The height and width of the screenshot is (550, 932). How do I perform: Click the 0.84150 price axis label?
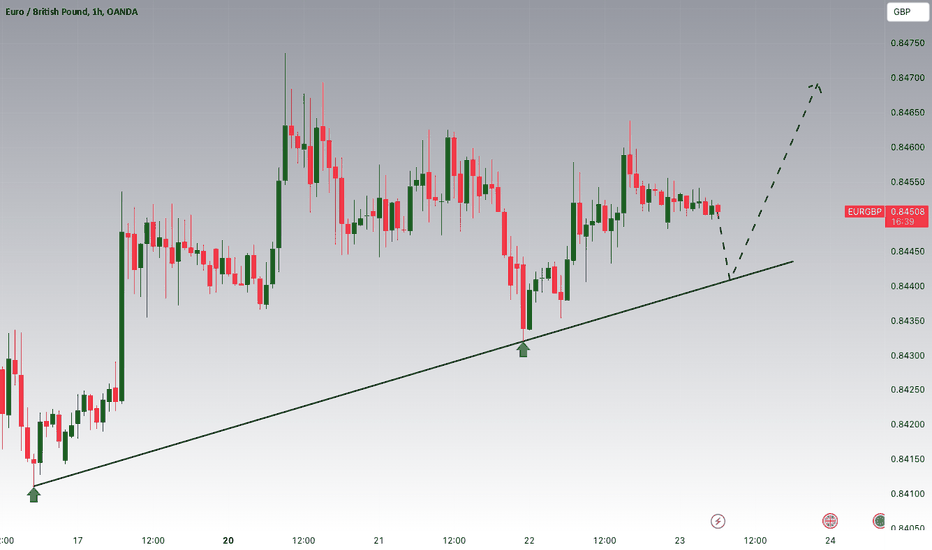click(x=907, y=459)
